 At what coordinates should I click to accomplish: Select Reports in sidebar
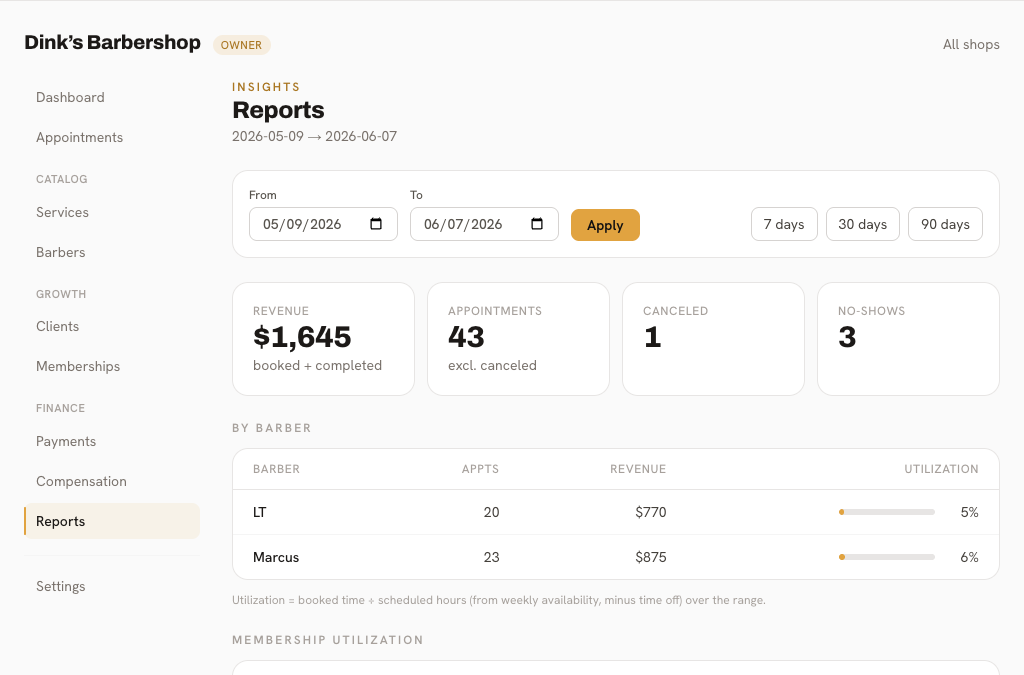click(112, 521)
